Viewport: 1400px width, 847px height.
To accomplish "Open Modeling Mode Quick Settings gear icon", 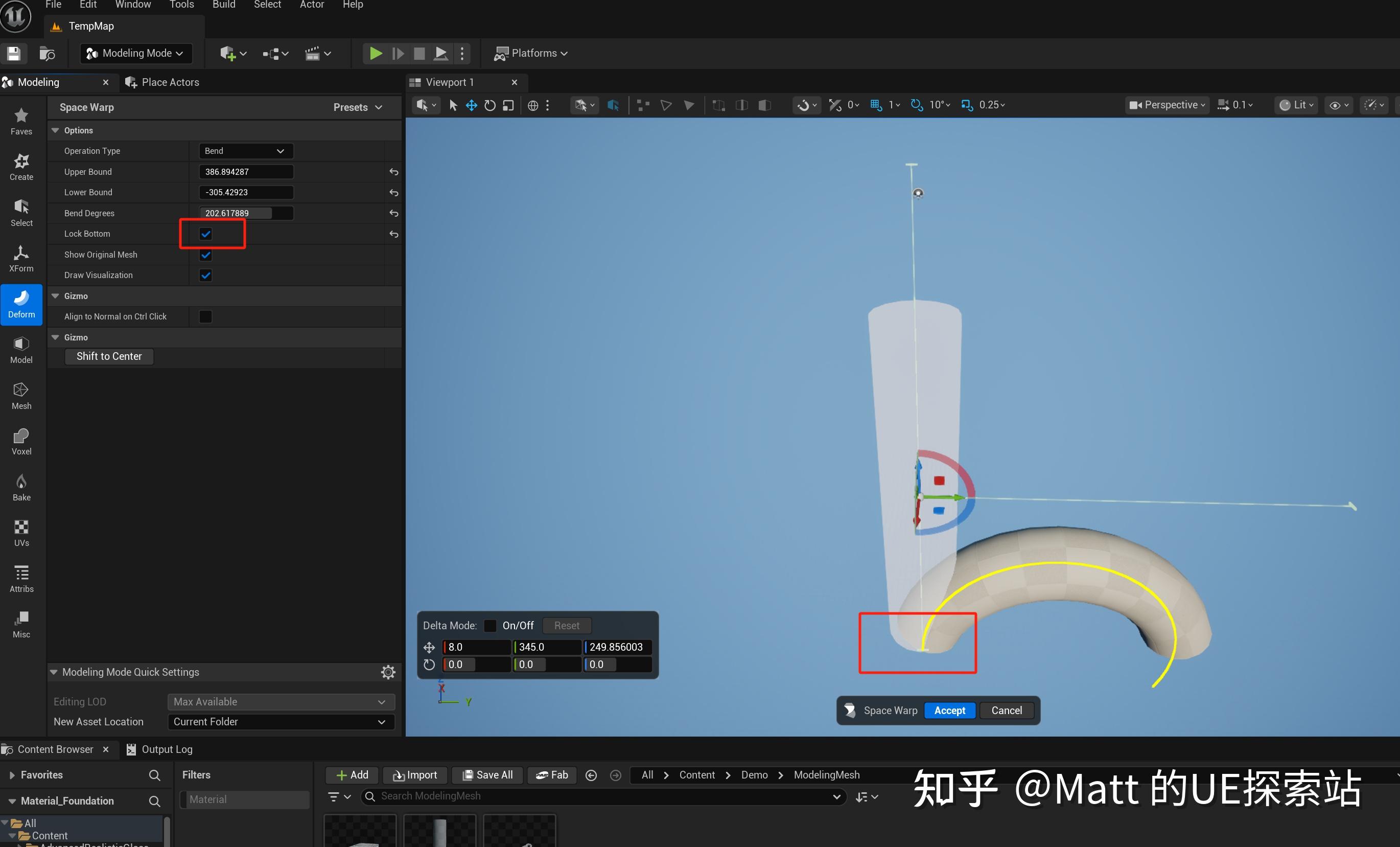I will point(388,671).
